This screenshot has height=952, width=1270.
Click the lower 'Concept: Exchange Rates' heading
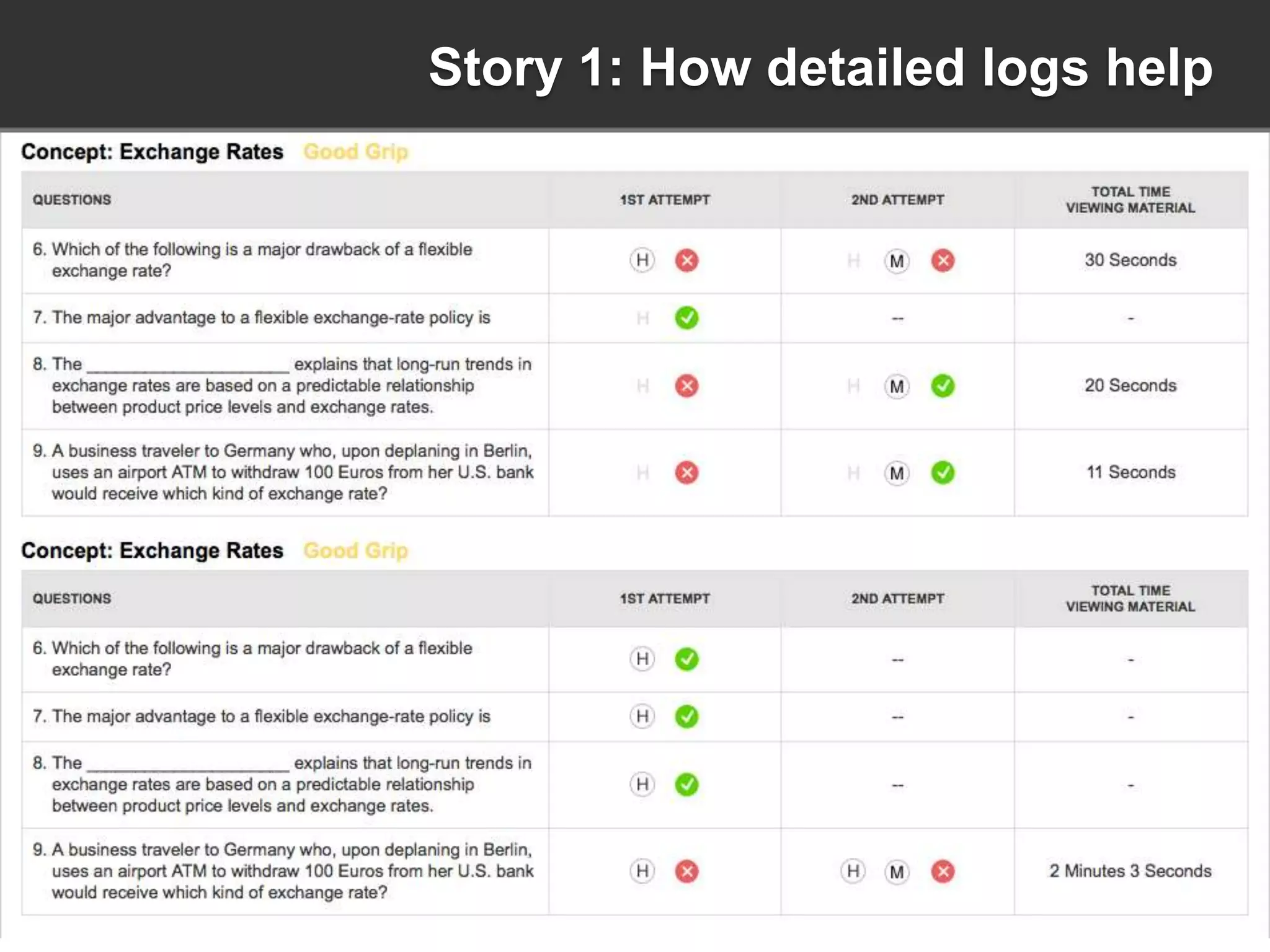coord(152,550)
